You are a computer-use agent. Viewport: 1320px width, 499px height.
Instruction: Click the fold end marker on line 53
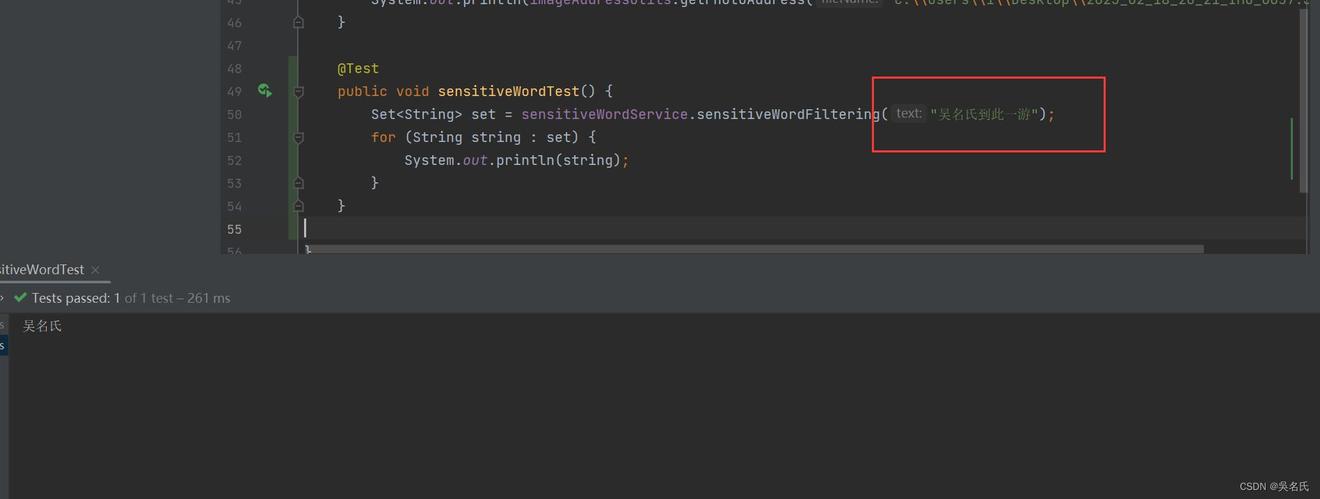(x=298, y=183)
